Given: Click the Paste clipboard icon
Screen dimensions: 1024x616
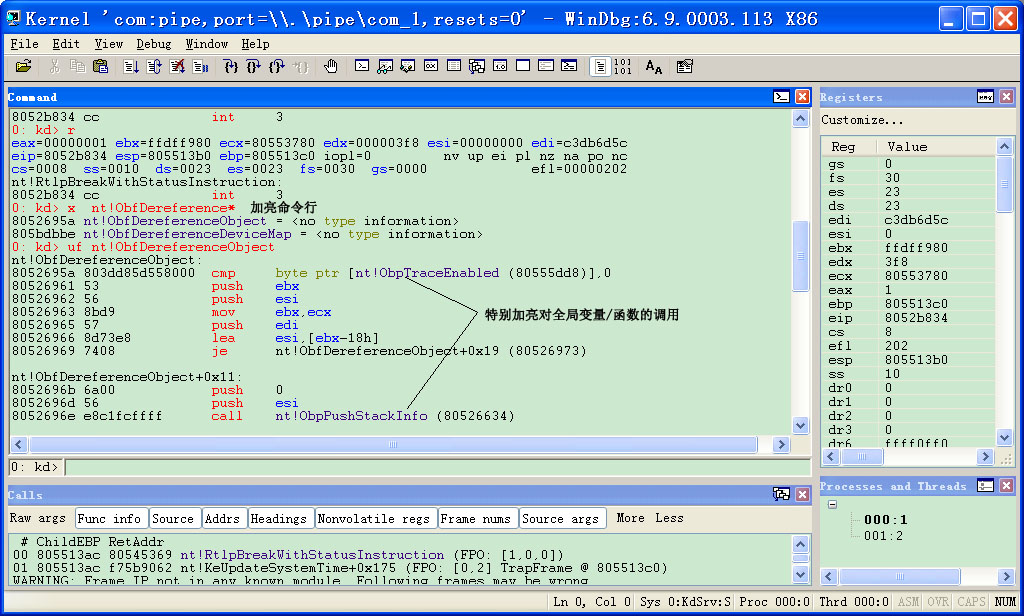Looking at the screenshot, I should [x=100, y=66].
